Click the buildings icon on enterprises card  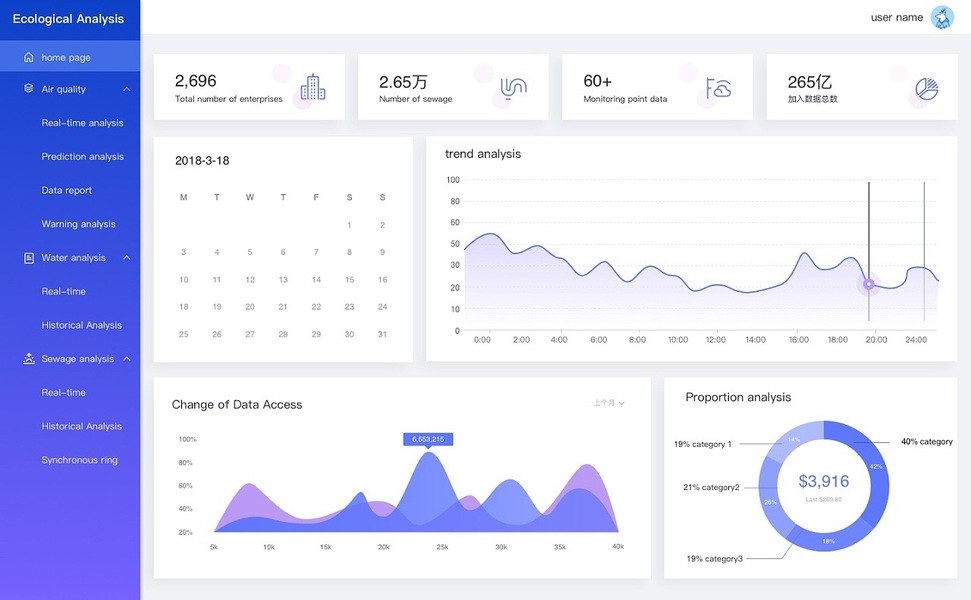[x=313, y=87]
